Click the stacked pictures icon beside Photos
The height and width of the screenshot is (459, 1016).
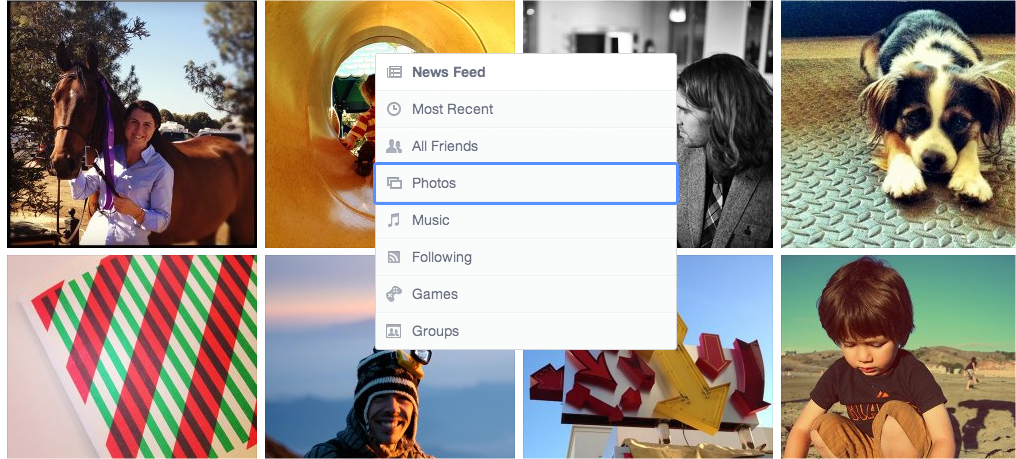click(x=394, y=183)
